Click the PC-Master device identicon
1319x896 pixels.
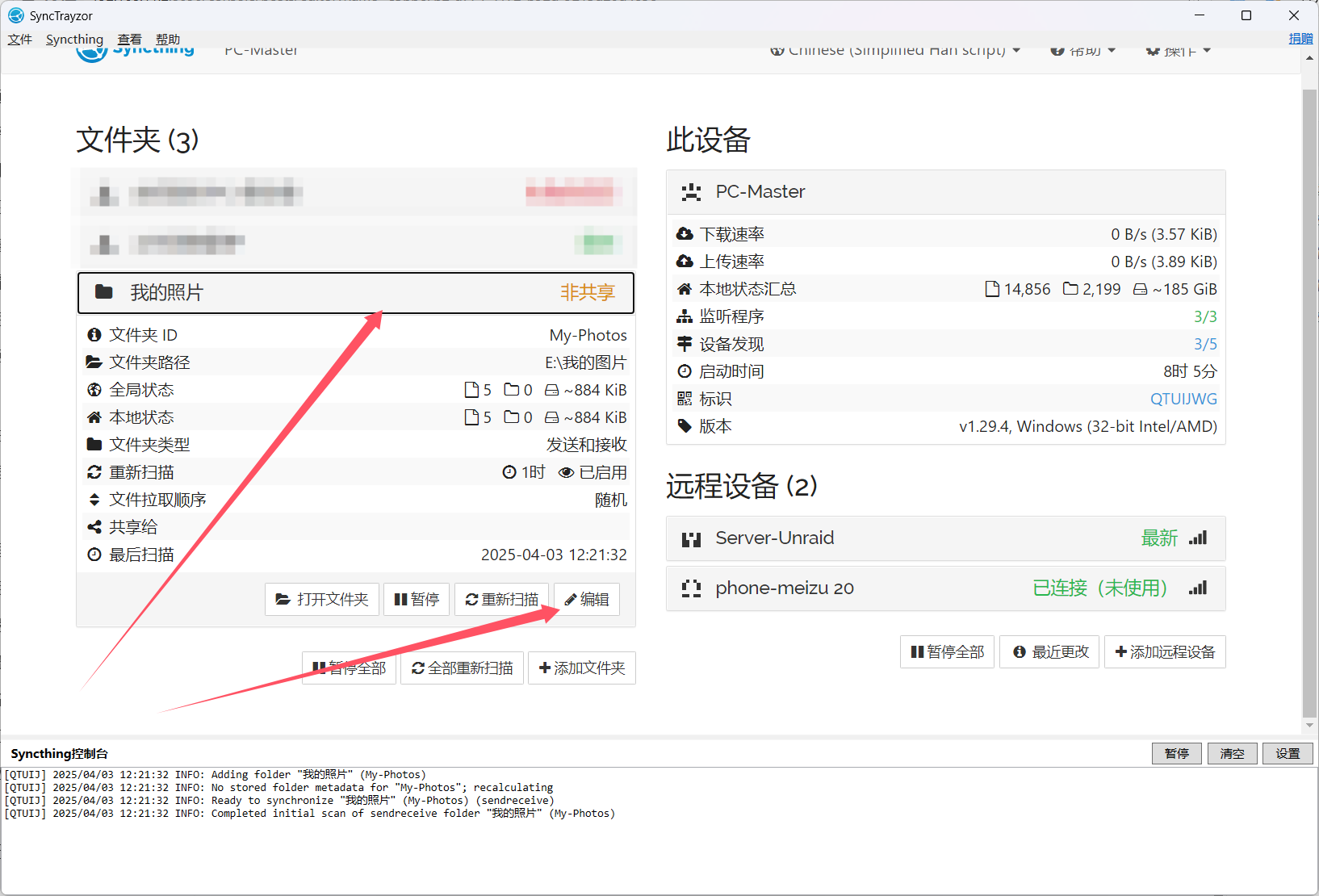tap(691, 192)
